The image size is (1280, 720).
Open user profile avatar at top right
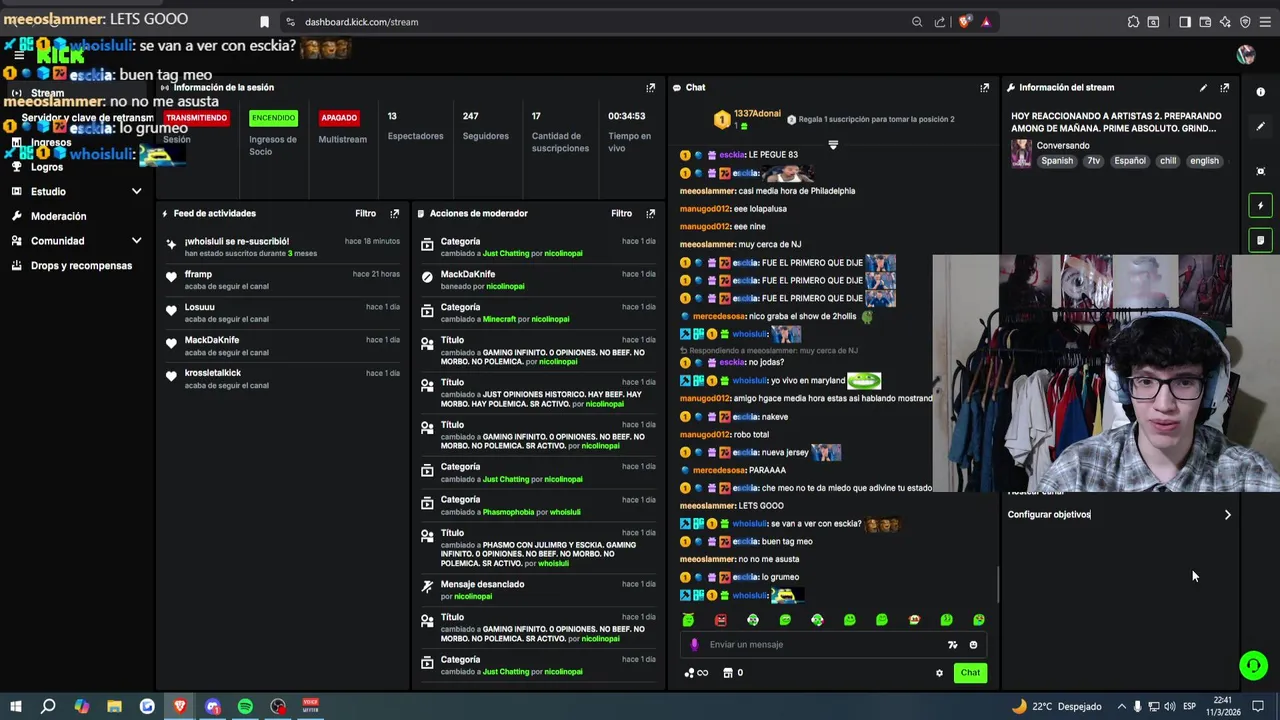point(1245,54)
